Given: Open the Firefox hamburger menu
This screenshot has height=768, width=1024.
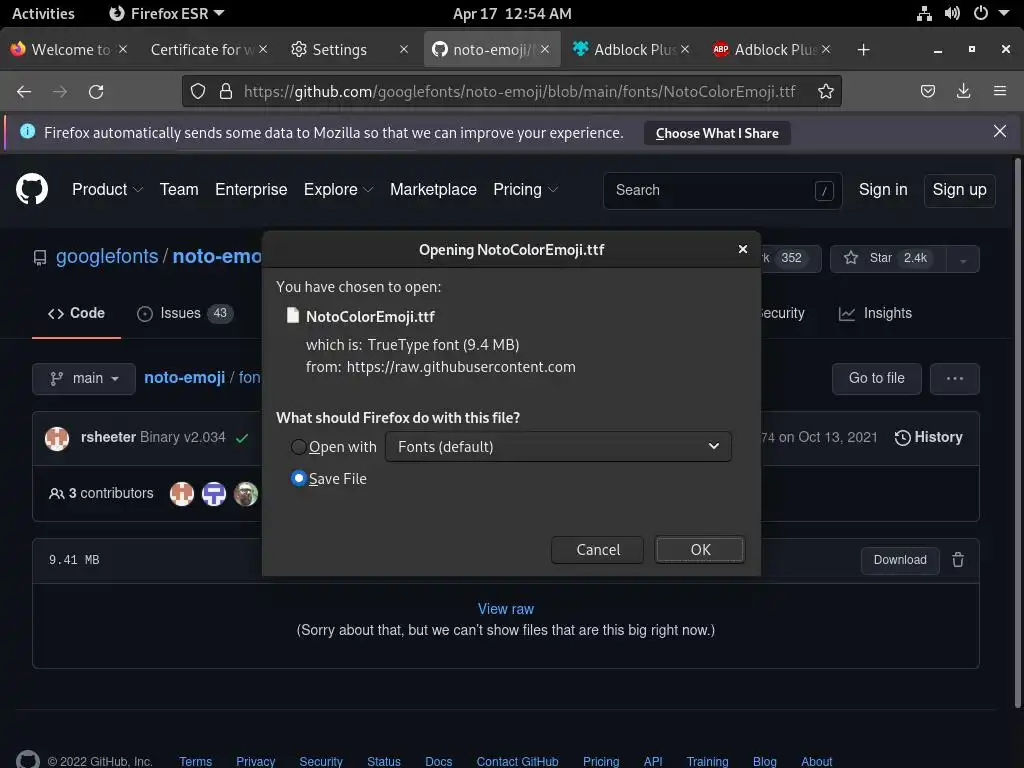Looking at the screenshot, I should click(1000, 91).
